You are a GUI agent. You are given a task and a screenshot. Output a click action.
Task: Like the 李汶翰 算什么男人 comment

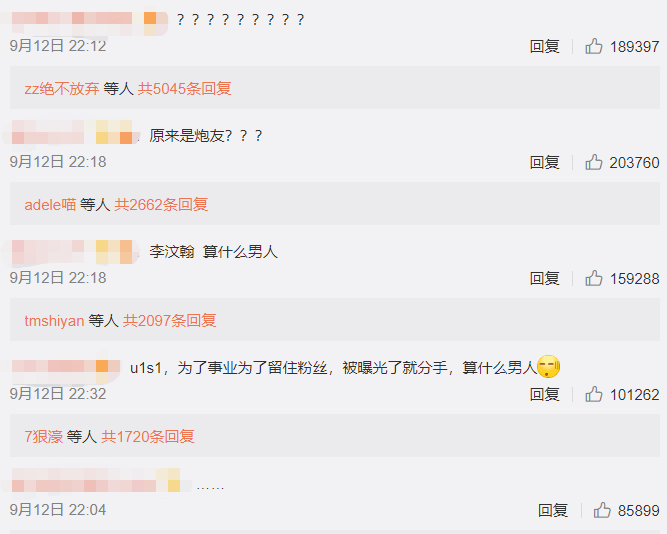pyautogui.click(x=594, y=279)
